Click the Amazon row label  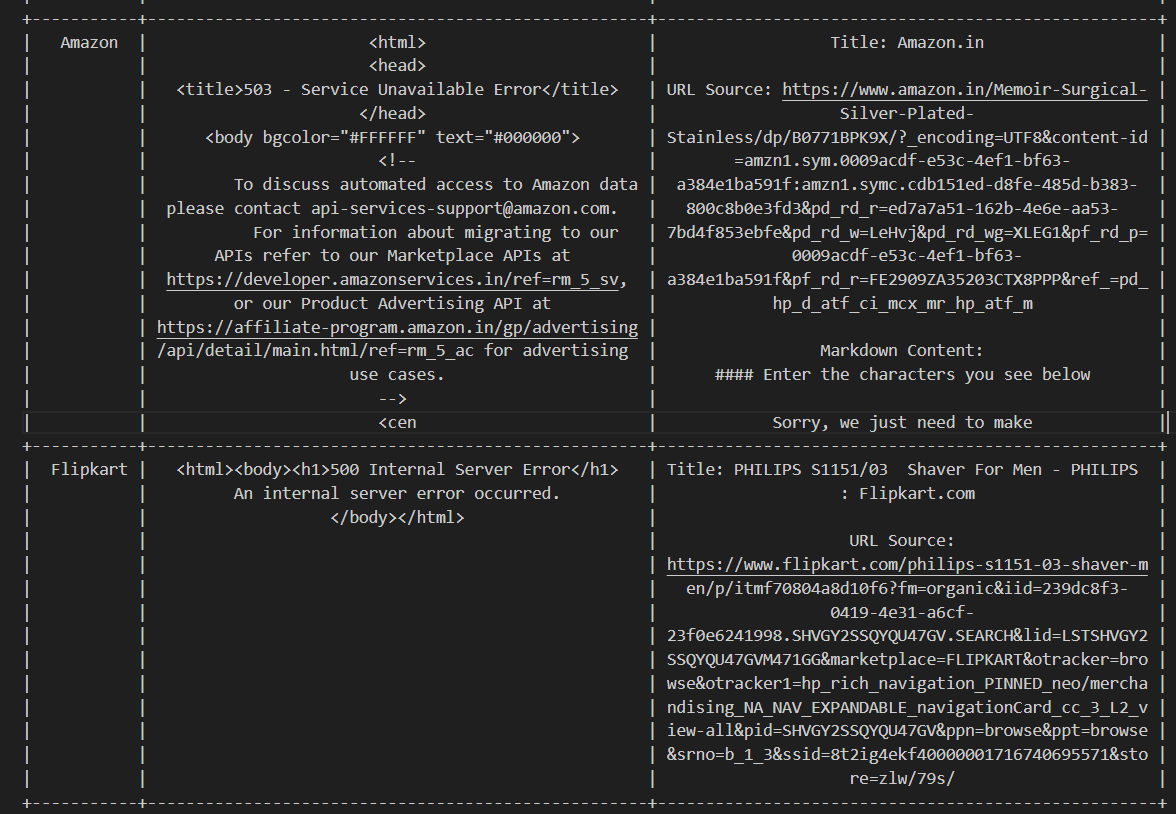click(89, 43)
